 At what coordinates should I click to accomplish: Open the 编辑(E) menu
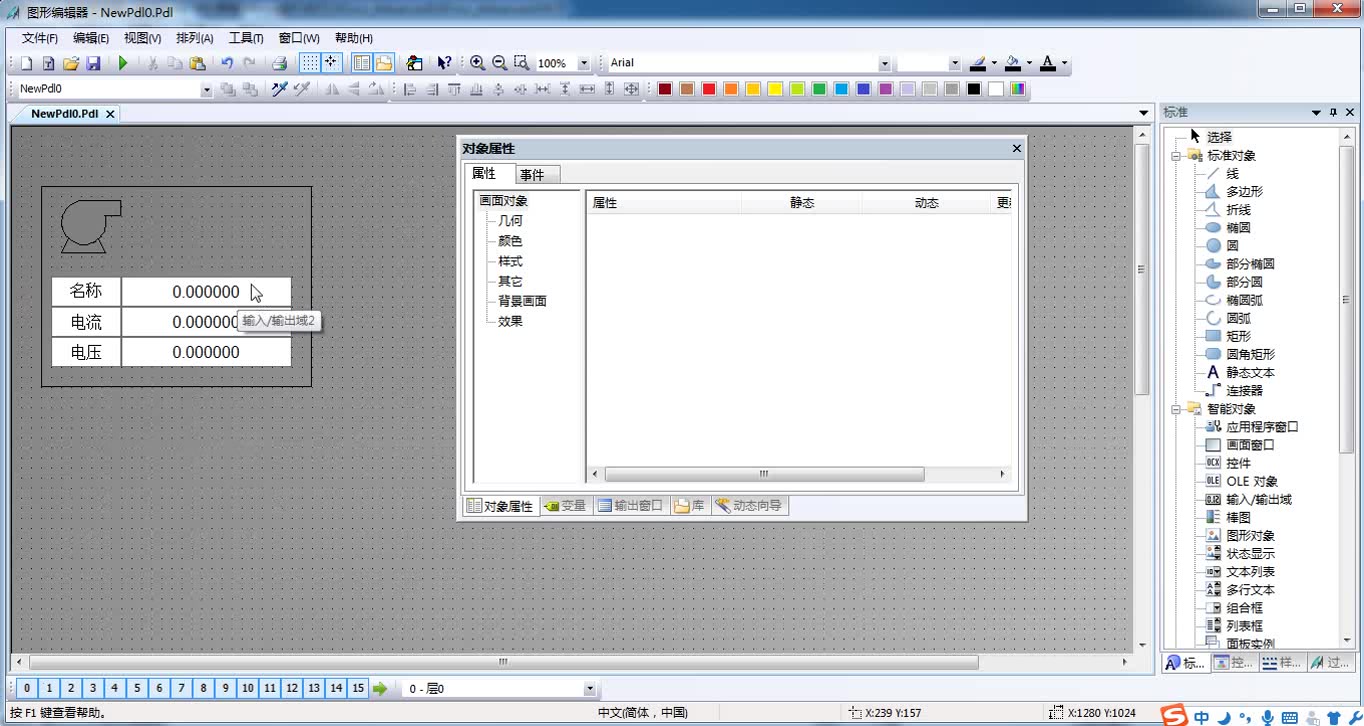[91, 38]
